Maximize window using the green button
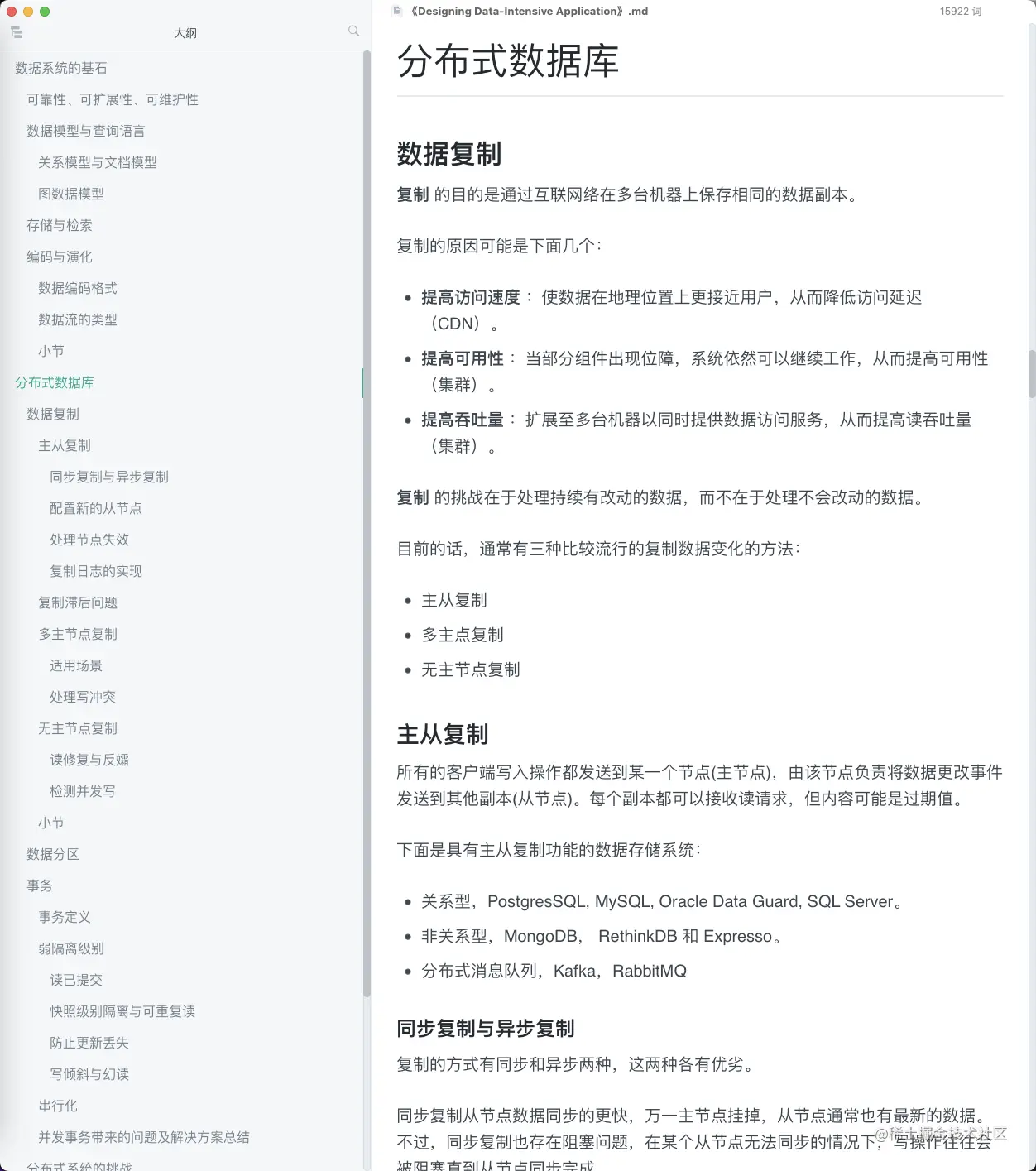The image size is (1036, 1171). click(45, 12)
